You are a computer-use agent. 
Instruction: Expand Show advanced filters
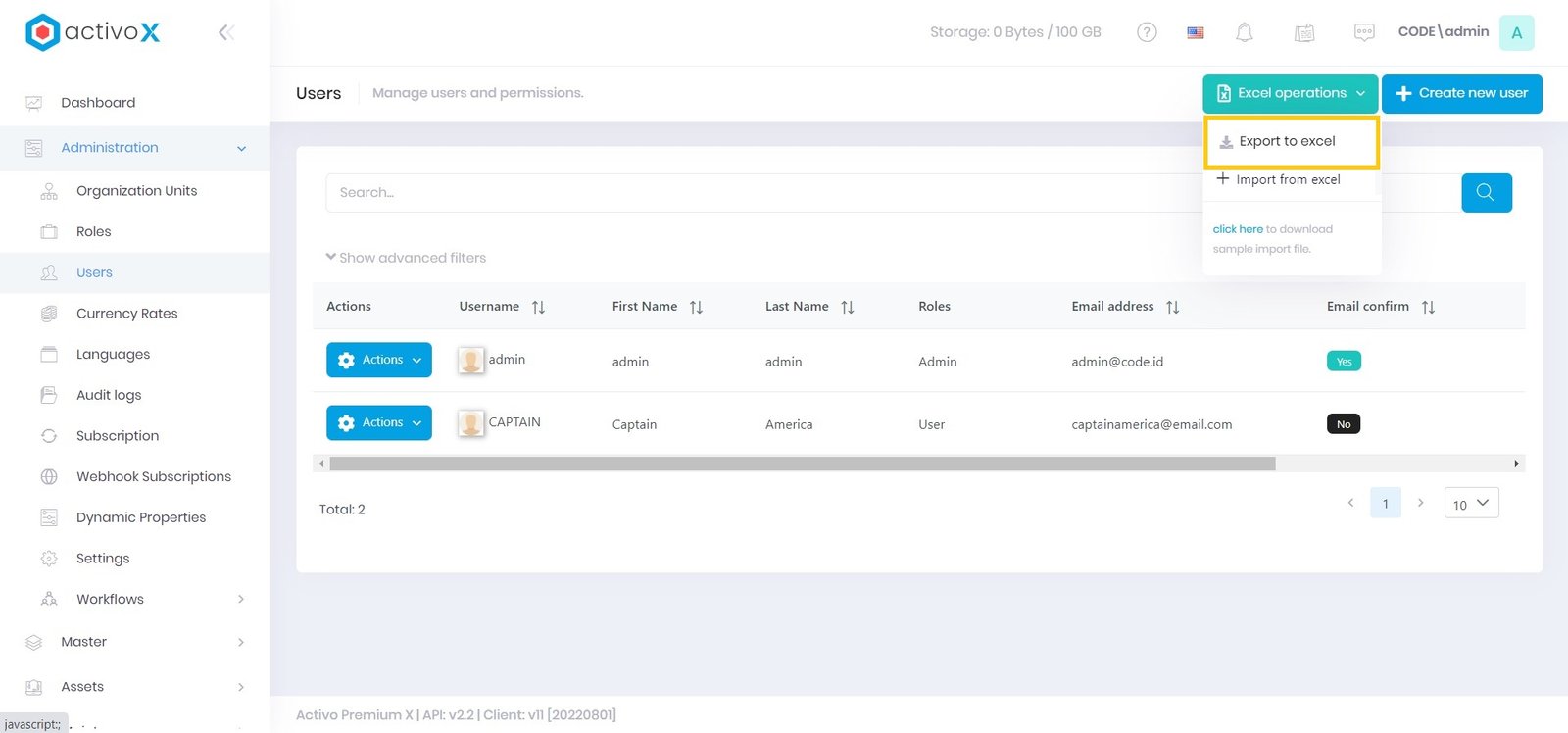[406, 258]
